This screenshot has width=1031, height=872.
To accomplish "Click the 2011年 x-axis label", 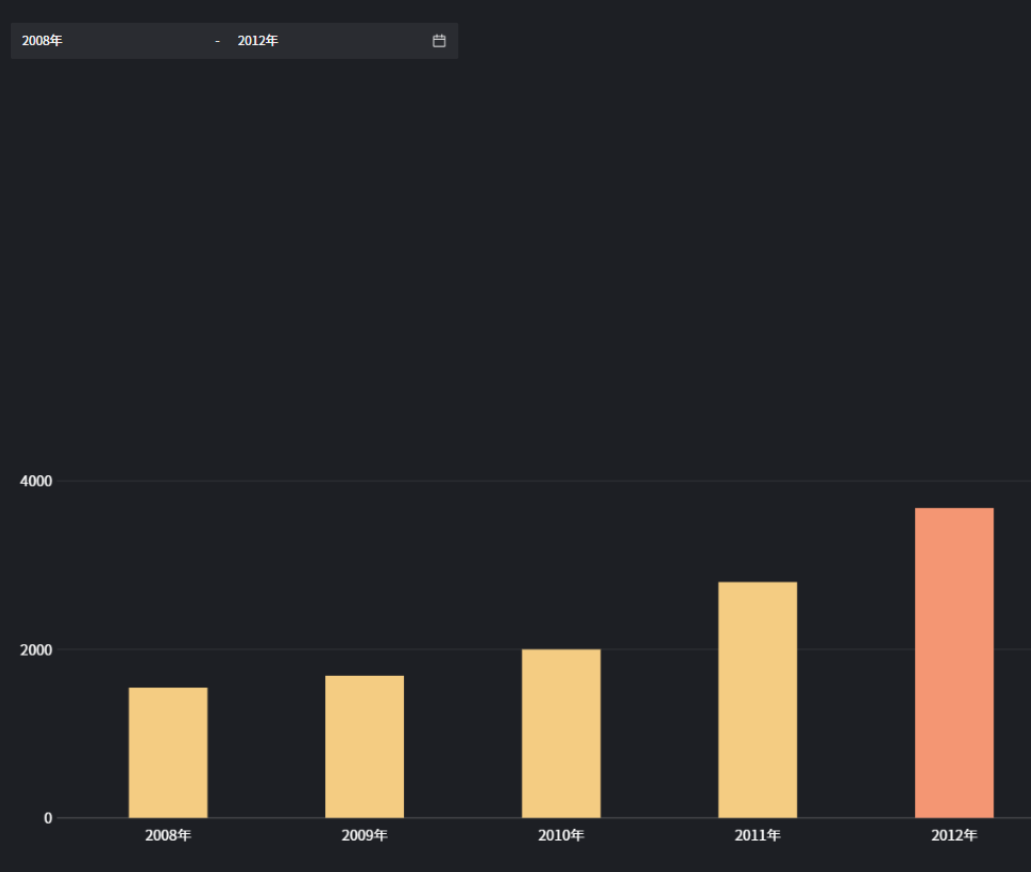I will pyautogui.click(x=757, y=835).
